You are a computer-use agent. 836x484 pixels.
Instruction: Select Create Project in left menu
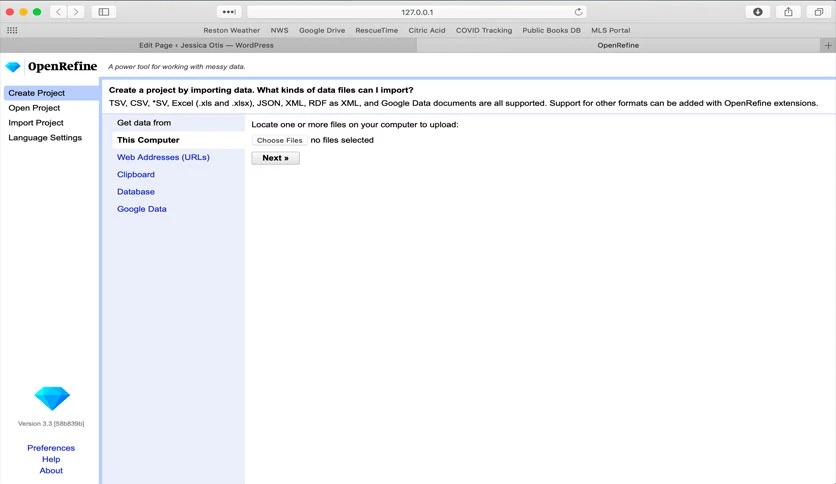(51, 93)
